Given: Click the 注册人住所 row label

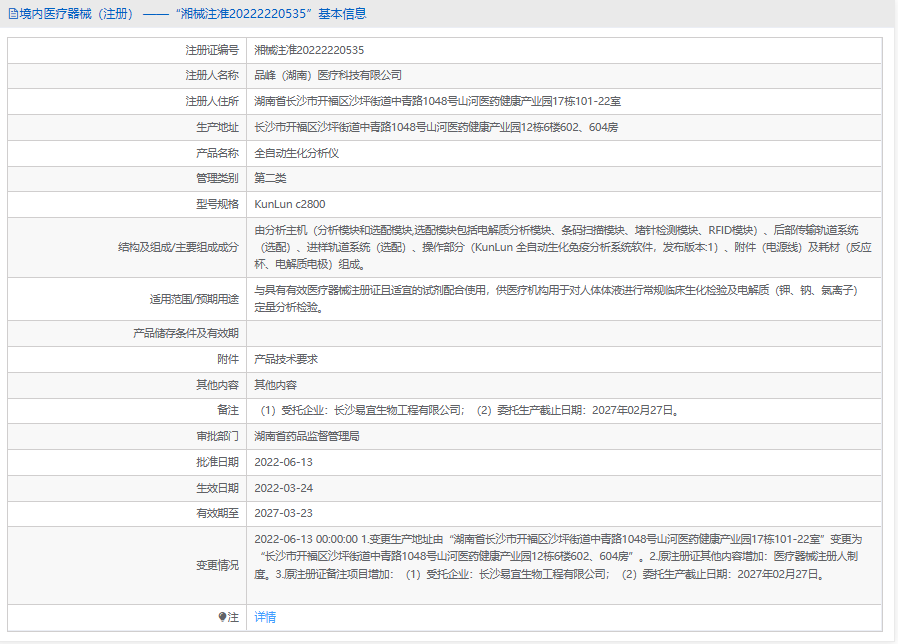Looking at the screenshot, I should [x=212, y=101].
